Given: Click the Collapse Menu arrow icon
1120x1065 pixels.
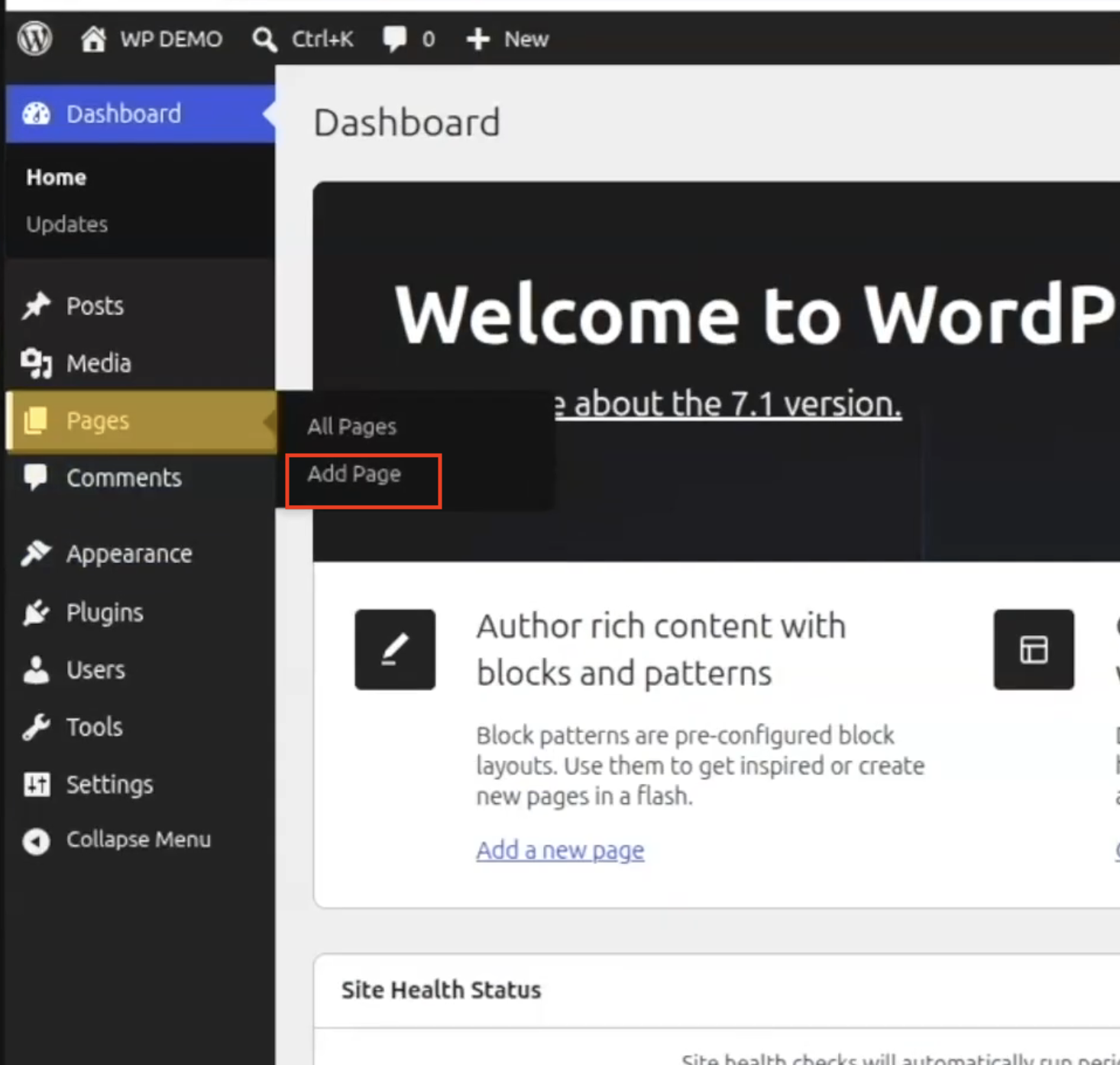Looking at the screenshot, I should 36,840.
